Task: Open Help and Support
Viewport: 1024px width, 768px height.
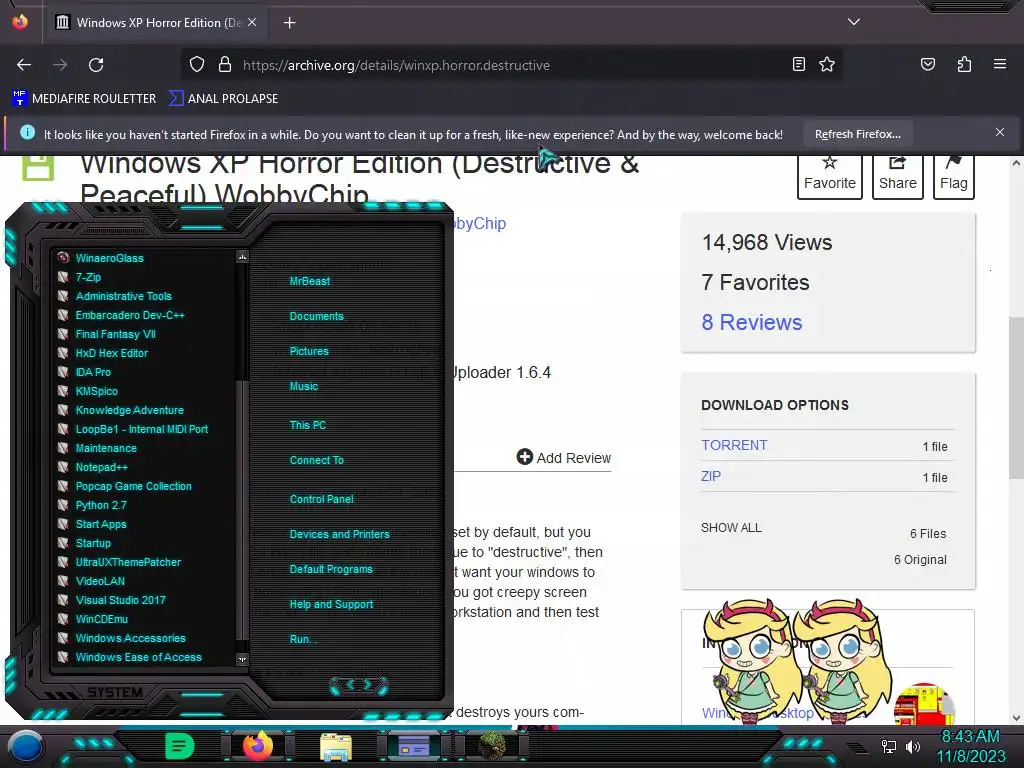Action: tap(331, 604)
